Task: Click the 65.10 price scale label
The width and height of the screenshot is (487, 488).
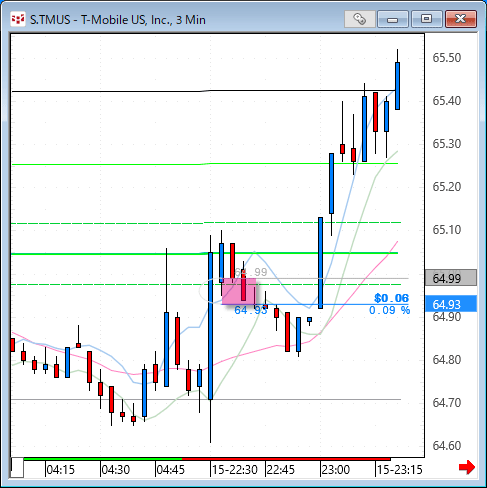Action: point(447,230)
